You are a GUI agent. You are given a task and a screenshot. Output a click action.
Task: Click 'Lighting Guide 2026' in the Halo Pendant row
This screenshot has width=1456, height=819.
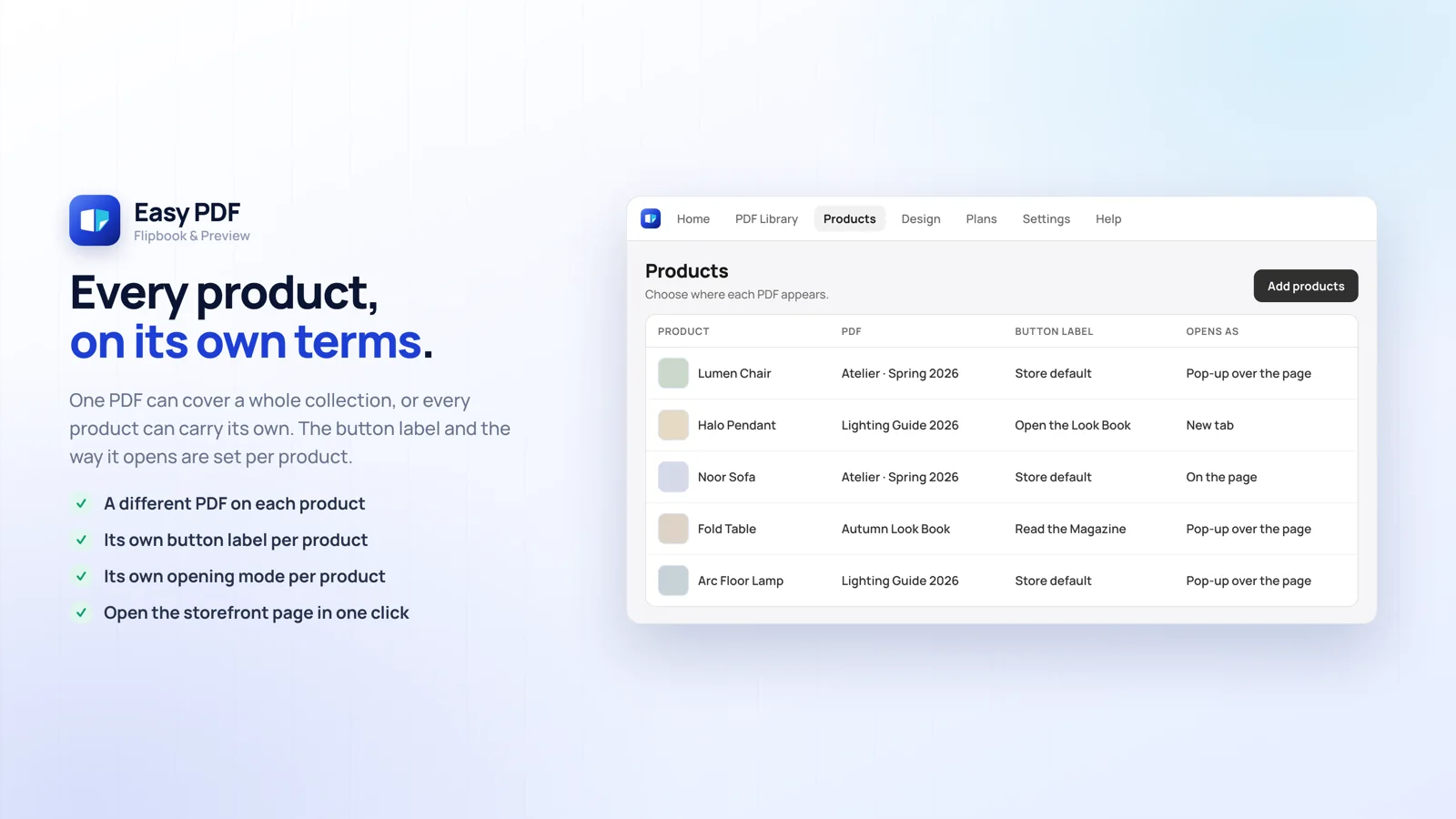pyautogui.click(x=900, y=425)
